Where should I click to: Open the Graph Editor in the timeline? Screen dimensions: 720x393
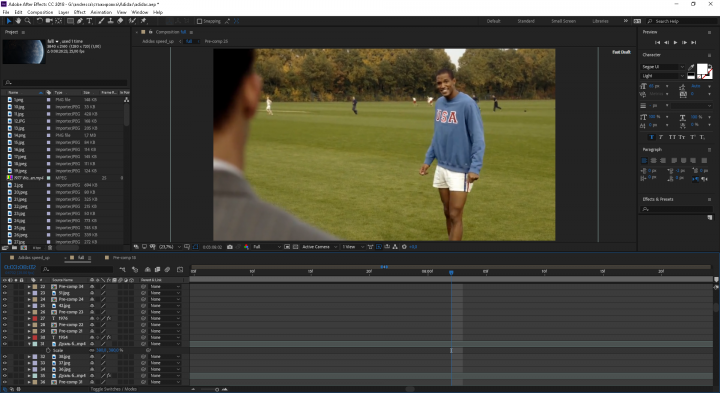(x=180, y=269)
